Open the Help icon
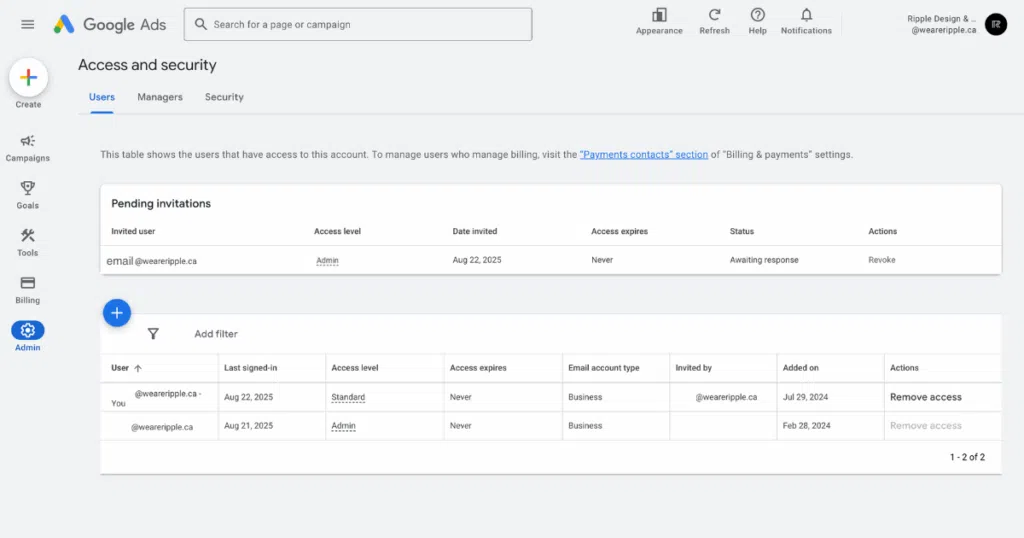Viewport: 1024px width, 538px height. click(x=757, y=15)
